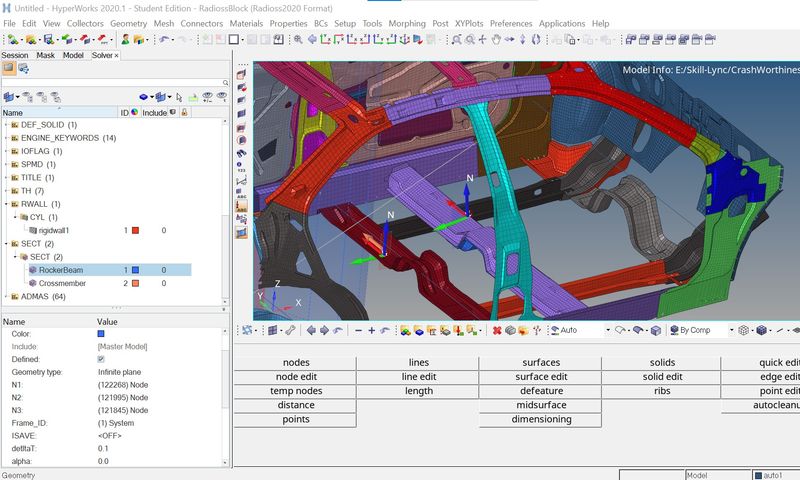Click the white rectangle window icon in toolbar

coord(234,39)
